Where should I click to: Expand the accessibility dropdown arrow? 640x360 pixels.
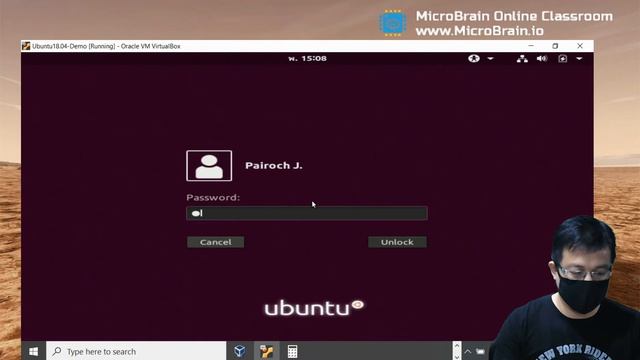[x=491, y=59]
